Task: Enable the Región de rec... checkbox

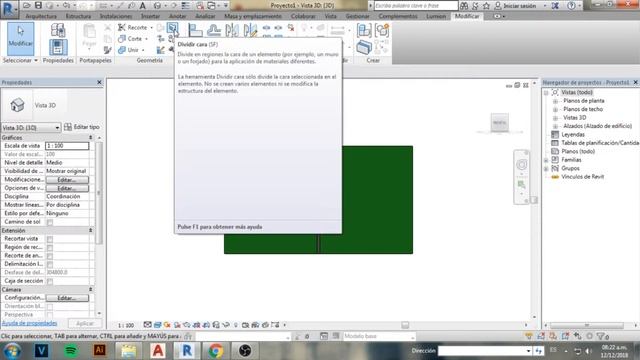Action: [50, 247]
